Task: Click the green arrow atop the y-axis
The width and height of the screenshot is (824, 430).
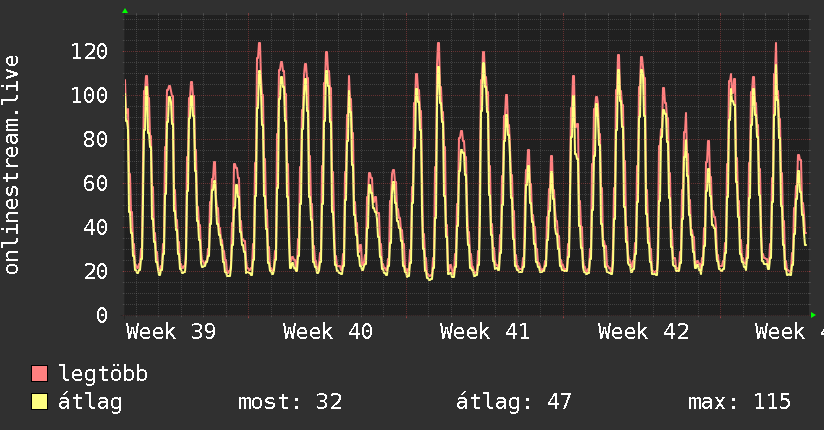Action: pyautogui.click(x=125, y=11)
